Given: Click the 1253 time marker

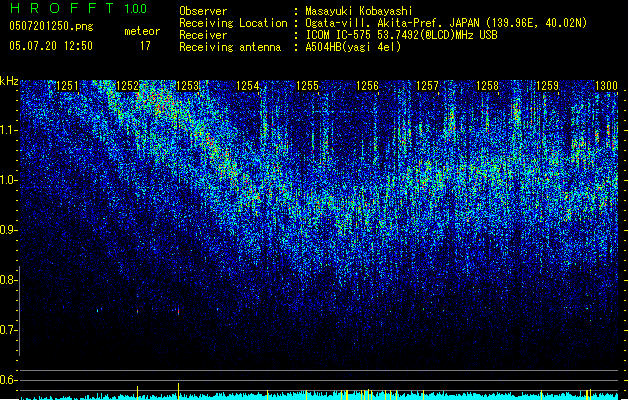Looking at the screenshot, I should [187, 86].
